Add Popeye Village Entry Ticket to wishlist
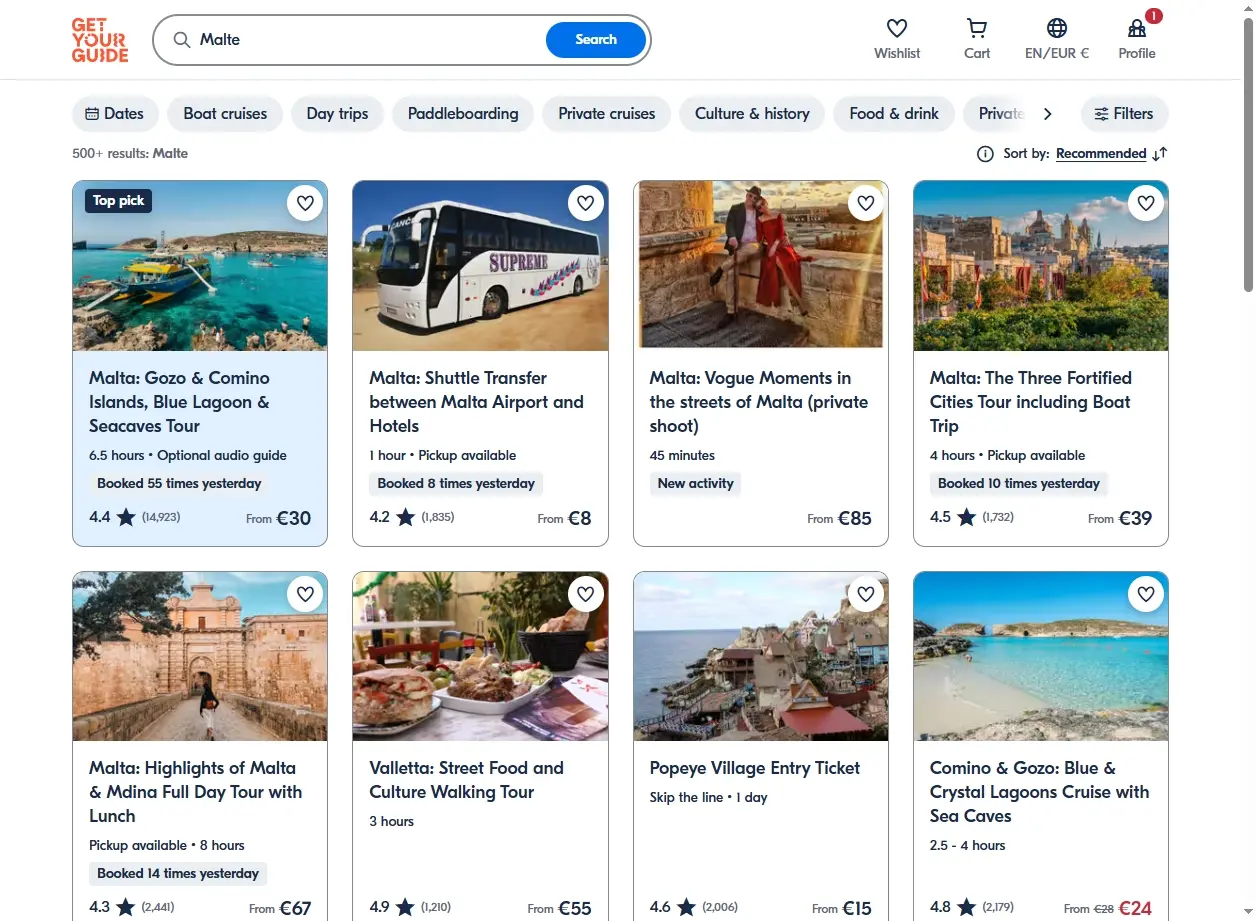The width and height of the screenshot is (1256, 921). click(866, 594)
